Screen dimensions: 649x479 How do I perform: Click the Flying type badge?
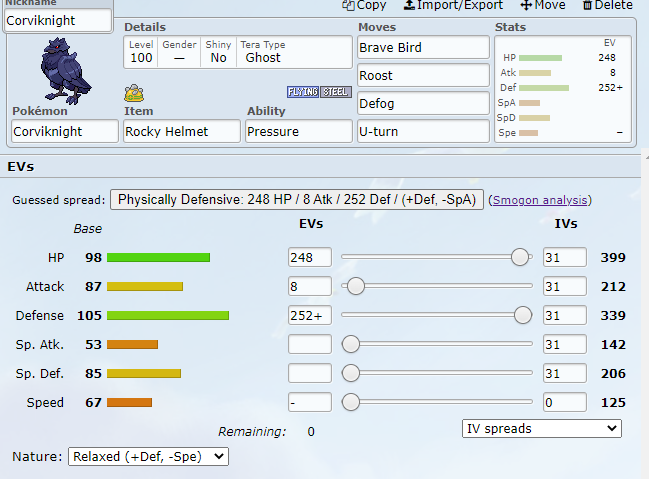coord(303,92)
